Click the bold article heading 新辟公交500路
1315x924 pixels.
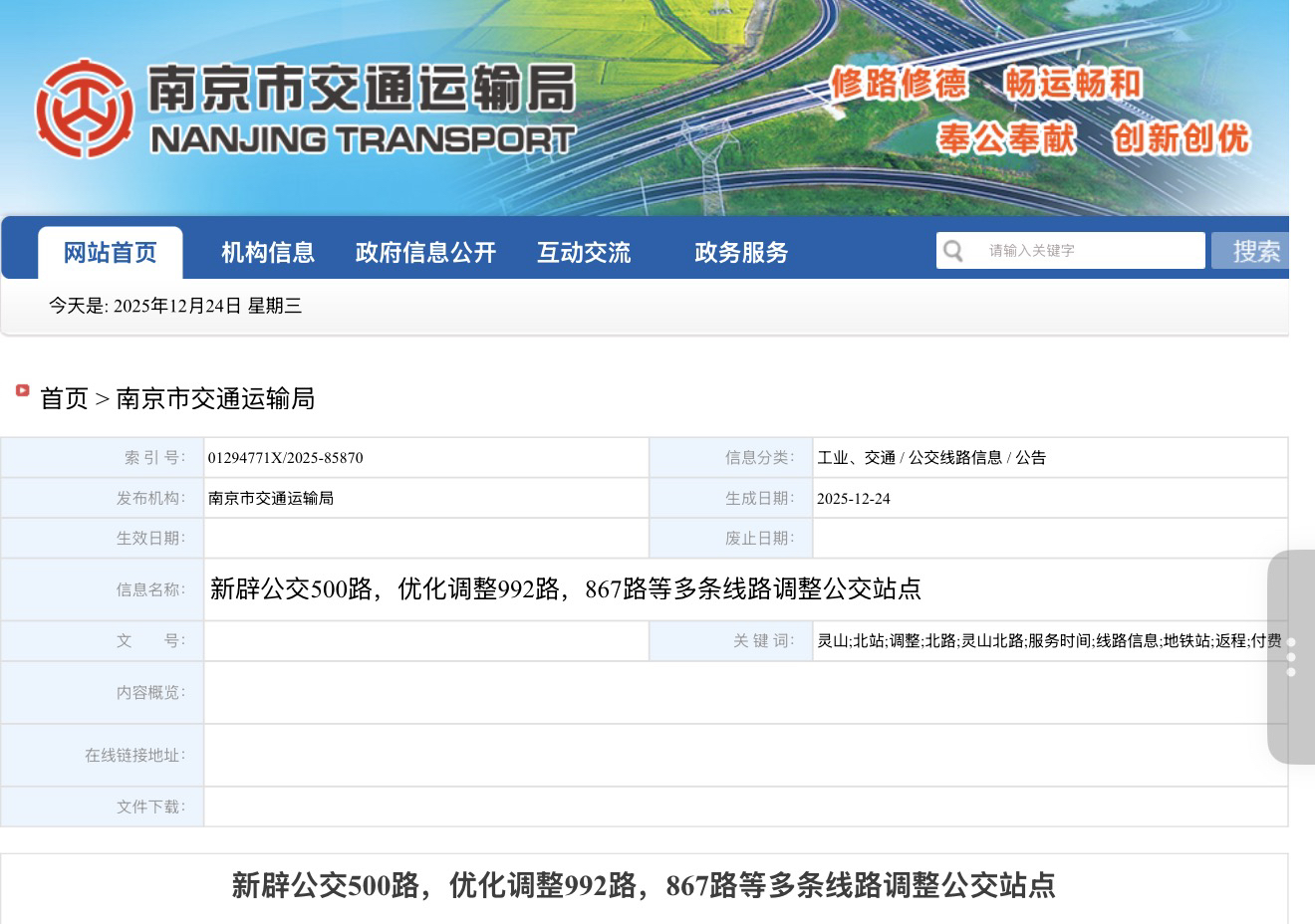pyautogui.click(x=643, y=885)
